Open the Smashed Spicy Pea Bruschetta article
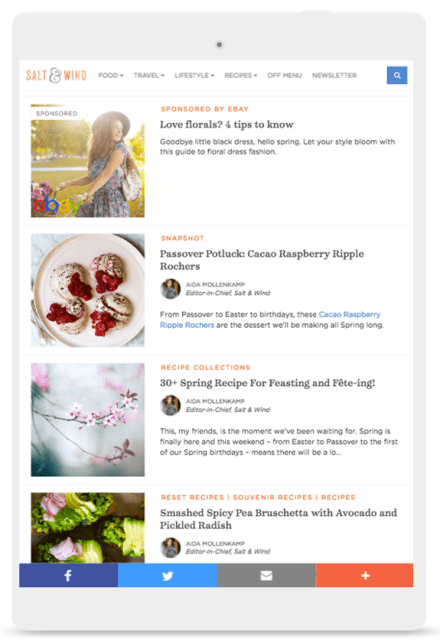The width and height of the screenshot is (440, 642). pos(278,519)
